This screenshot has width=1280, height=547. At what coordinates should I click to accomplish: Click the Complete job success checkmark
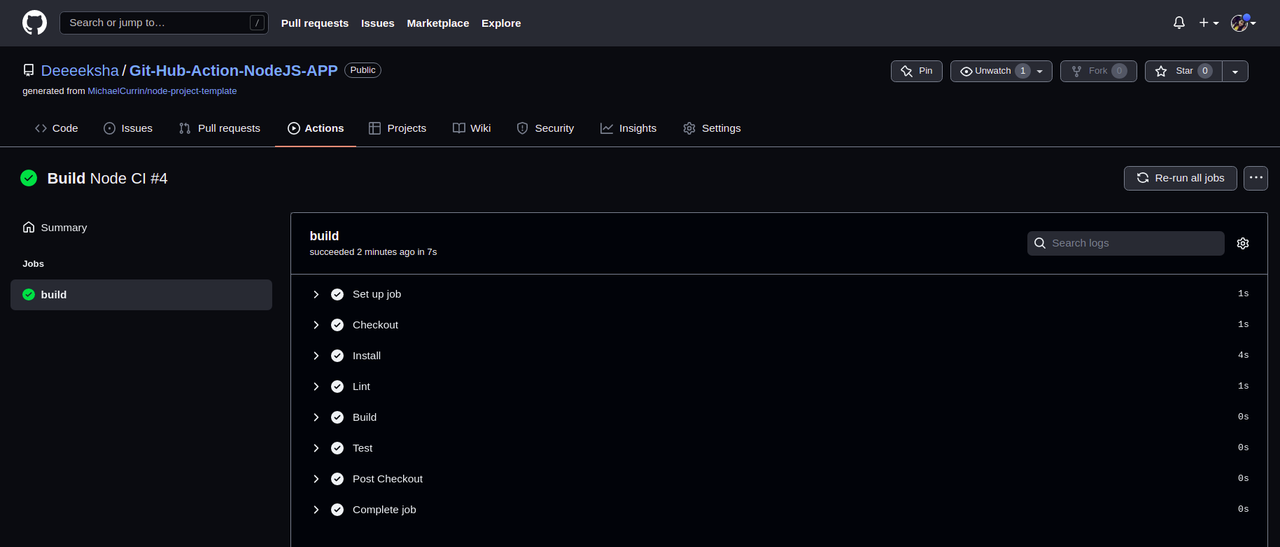(x=337, y=510)
